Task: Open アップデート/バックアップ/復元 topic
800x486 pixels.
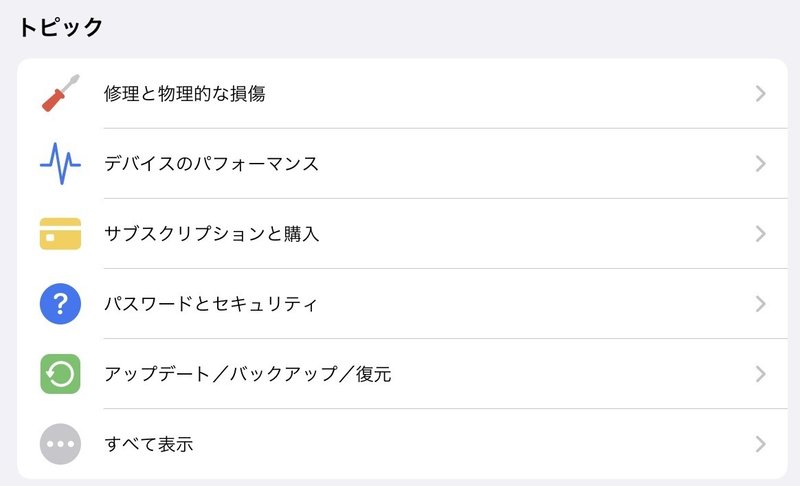Action: pos(403,374)
